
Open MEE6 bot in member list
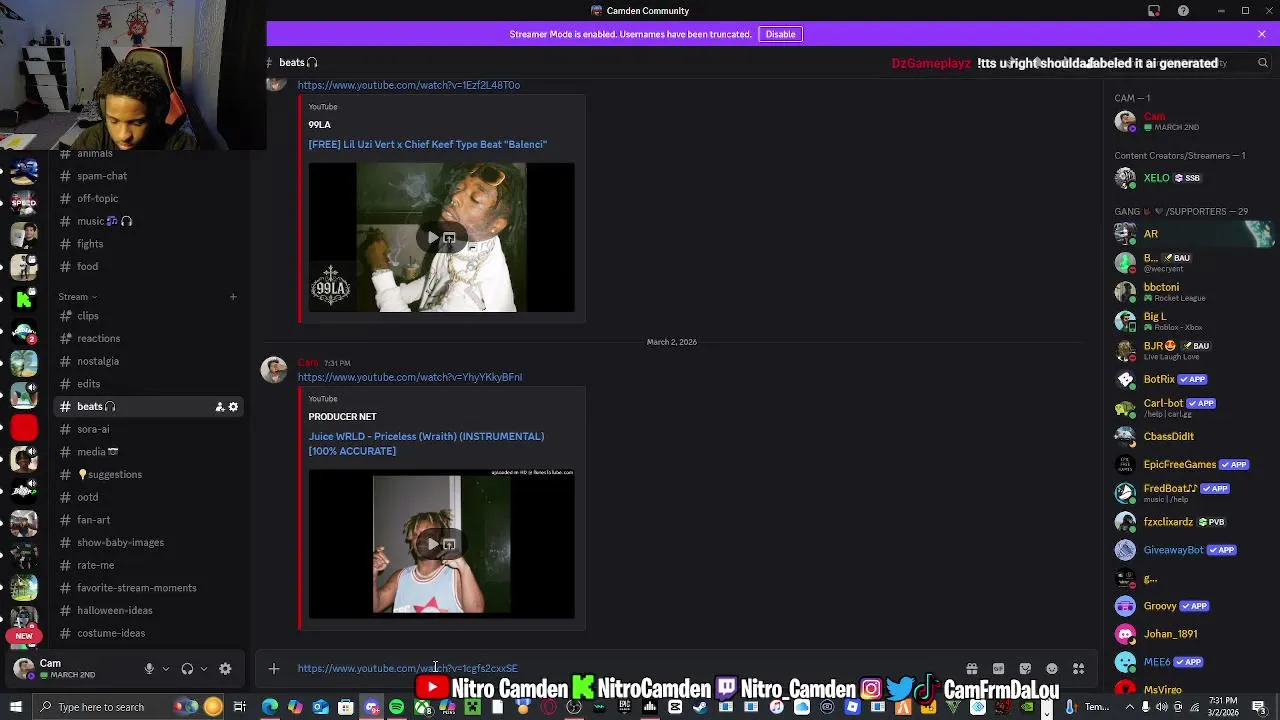pos(1189,662)
